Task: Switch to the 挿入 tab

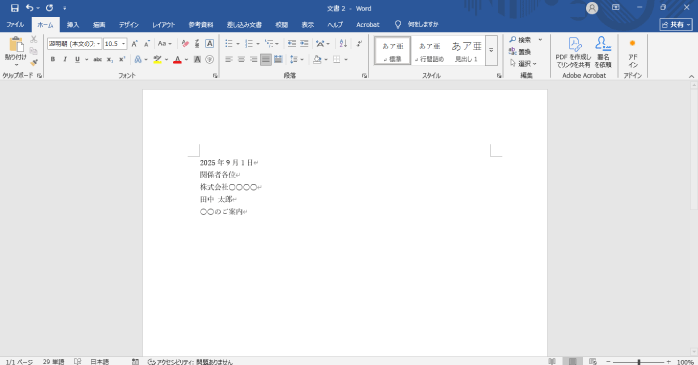Action: 73,25
